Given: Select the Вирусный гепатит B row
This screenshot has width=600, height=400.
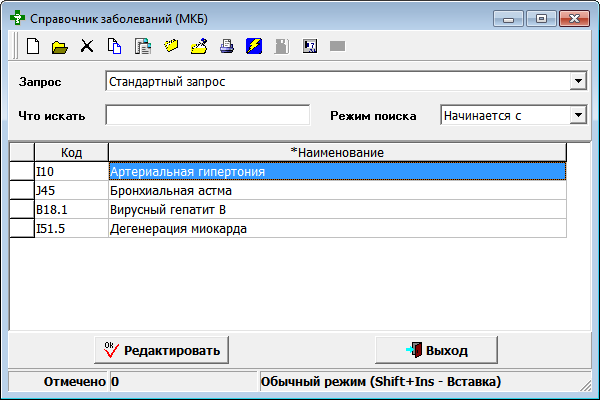Looking at the screenshot, I should (337, 210).
